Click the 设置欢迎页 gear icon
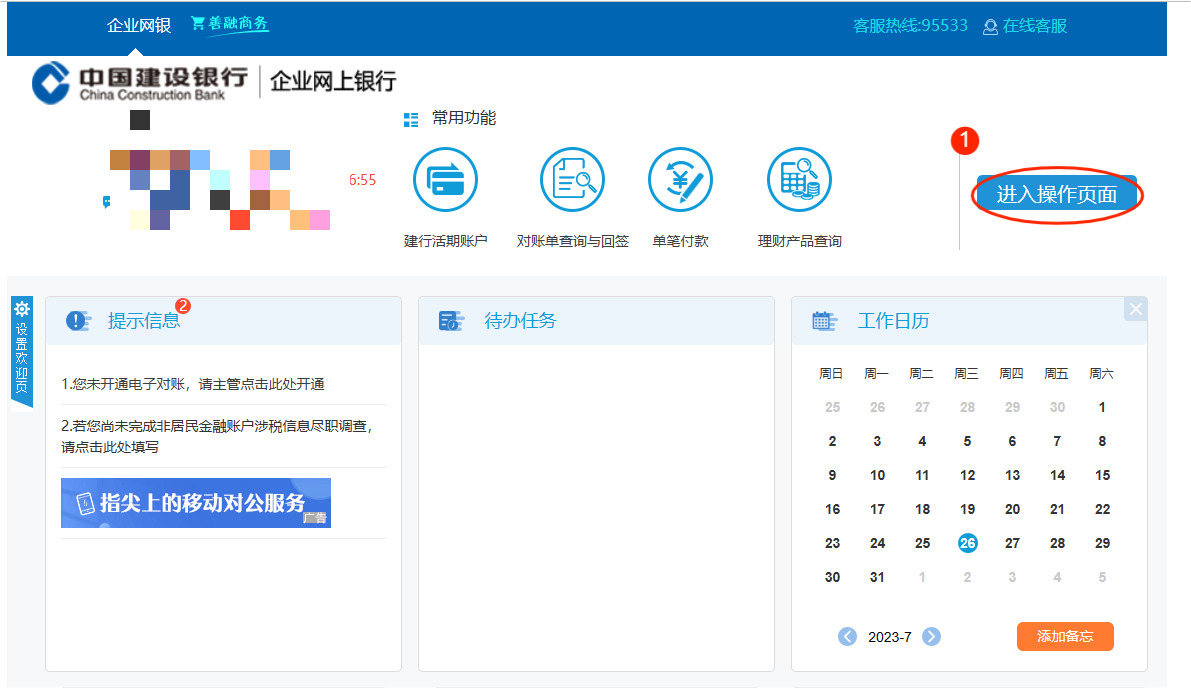The image size is (1191, 688). pyautogui.click(x=22, y=310)
